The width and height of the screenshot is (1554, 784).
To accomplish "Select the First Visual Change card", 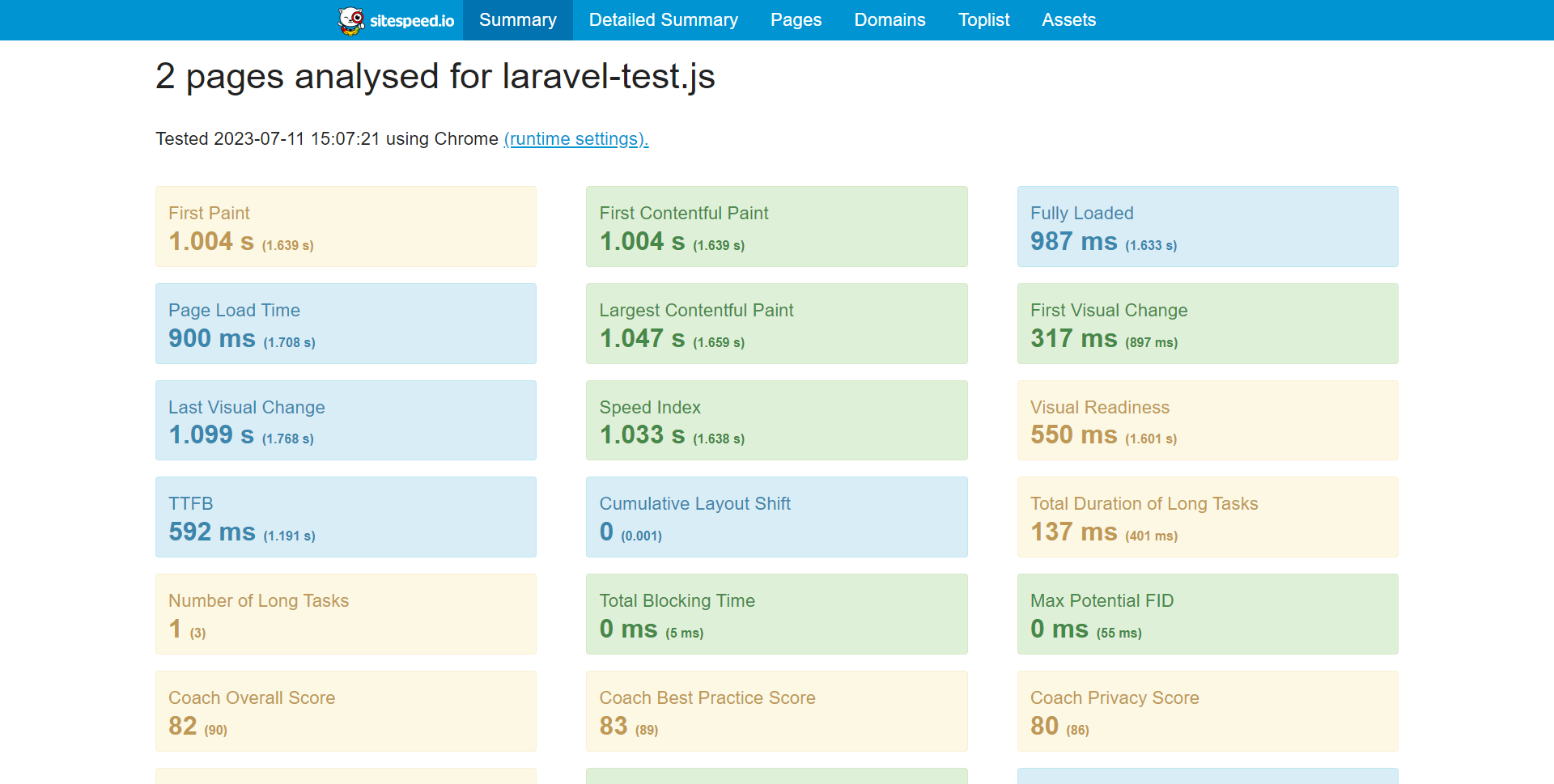I will 1208,324.
